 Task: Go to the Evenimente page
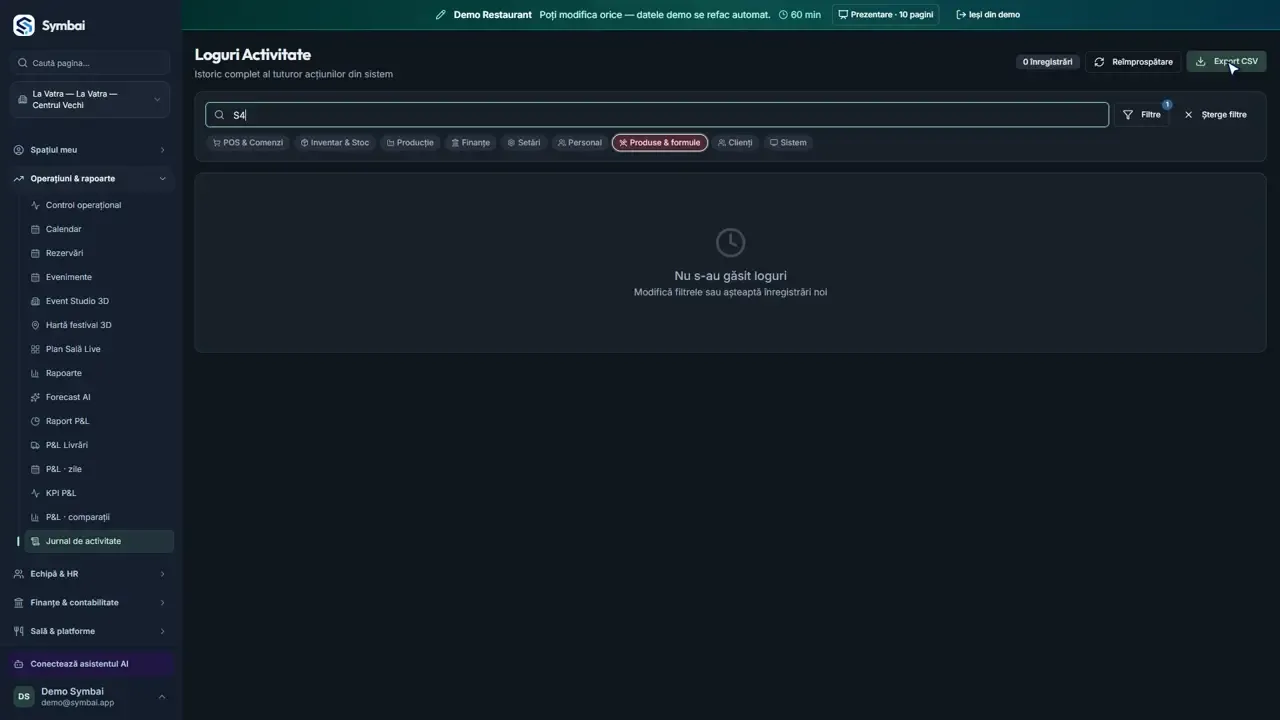coord(99,277)
